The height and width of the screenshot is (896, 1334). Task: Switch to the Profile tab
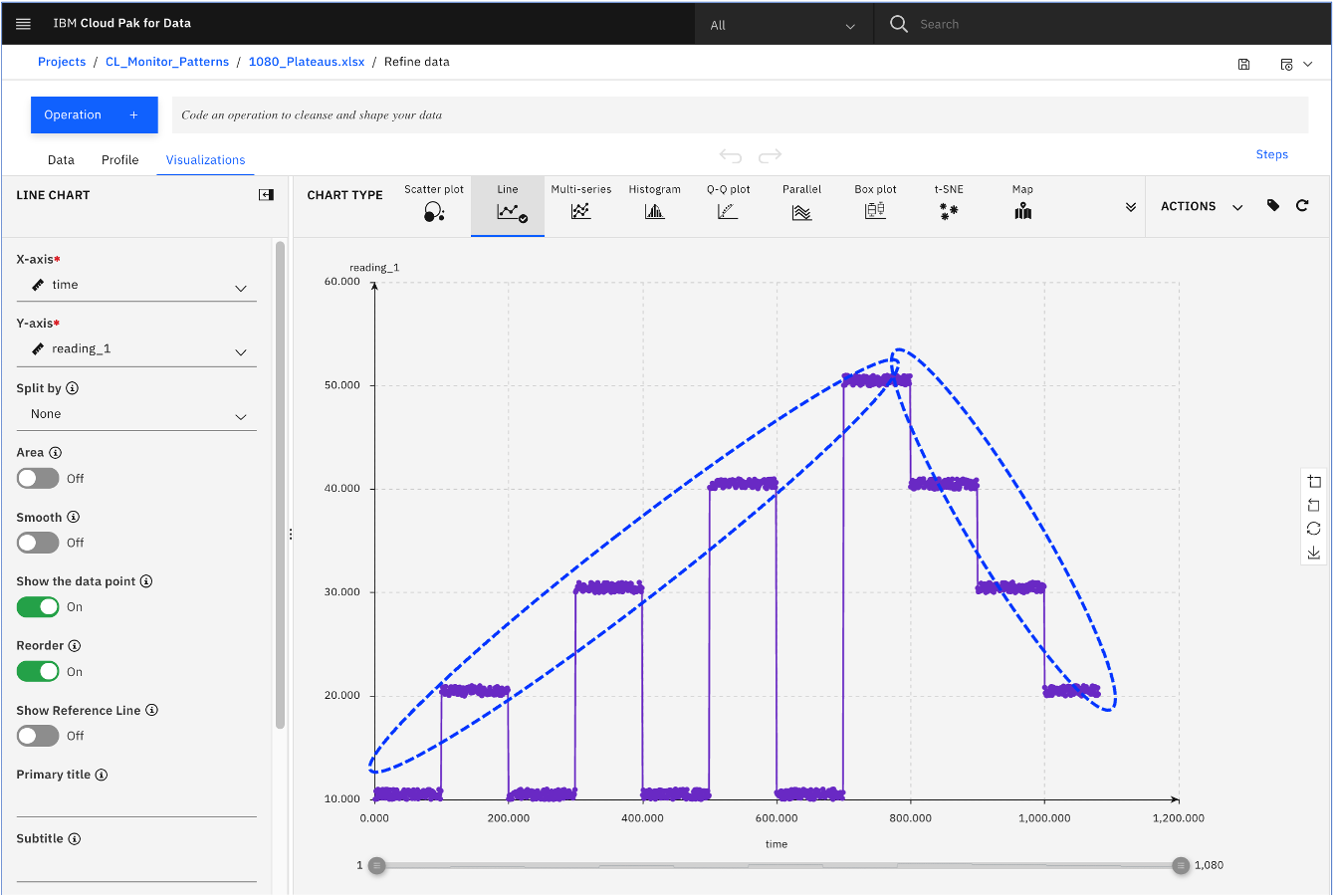point(120,159)
